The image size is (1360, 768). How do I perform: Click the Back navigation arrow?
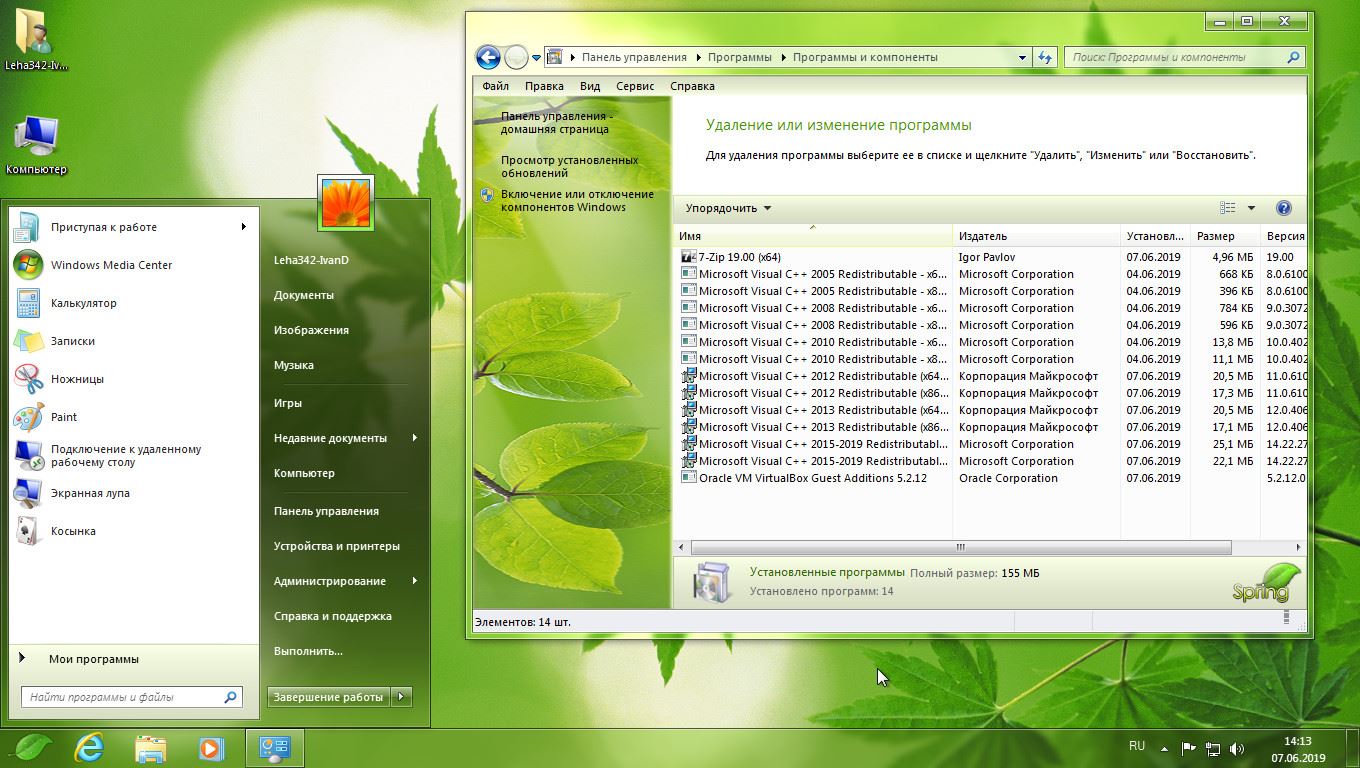tap(487, 57)
